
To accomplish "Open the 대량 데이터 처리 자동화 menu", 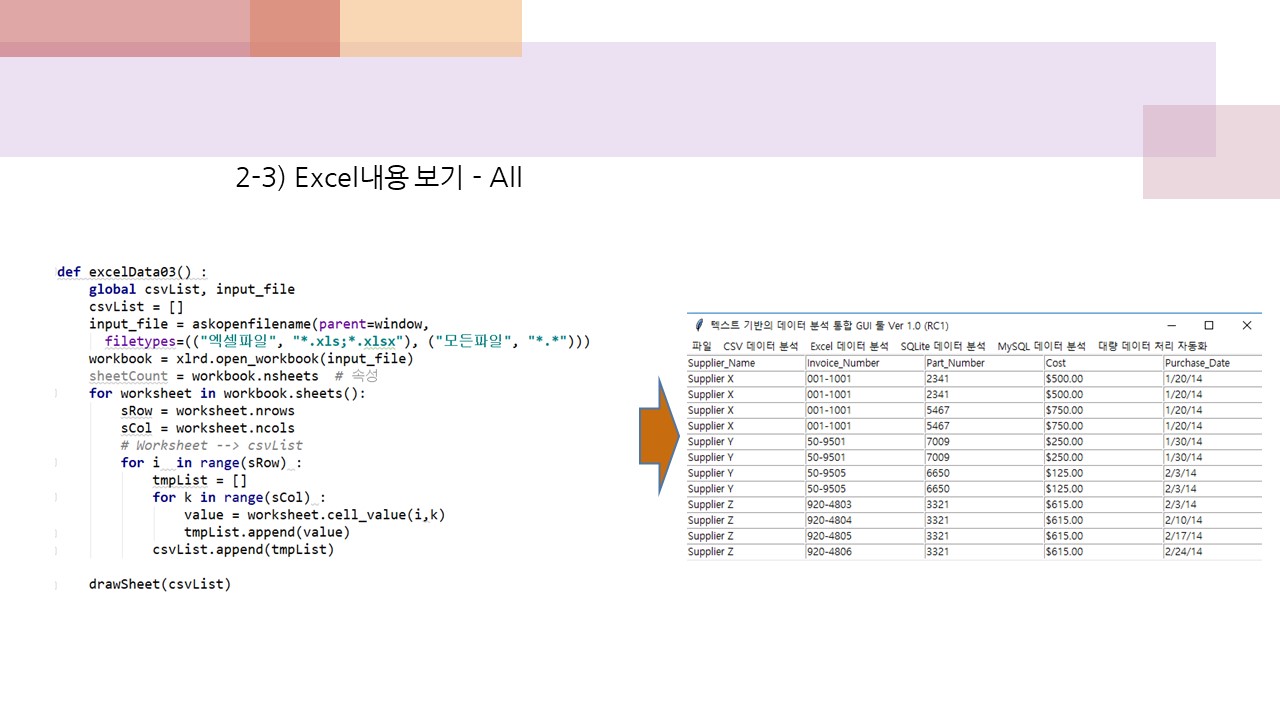I will pos(1153,346).
